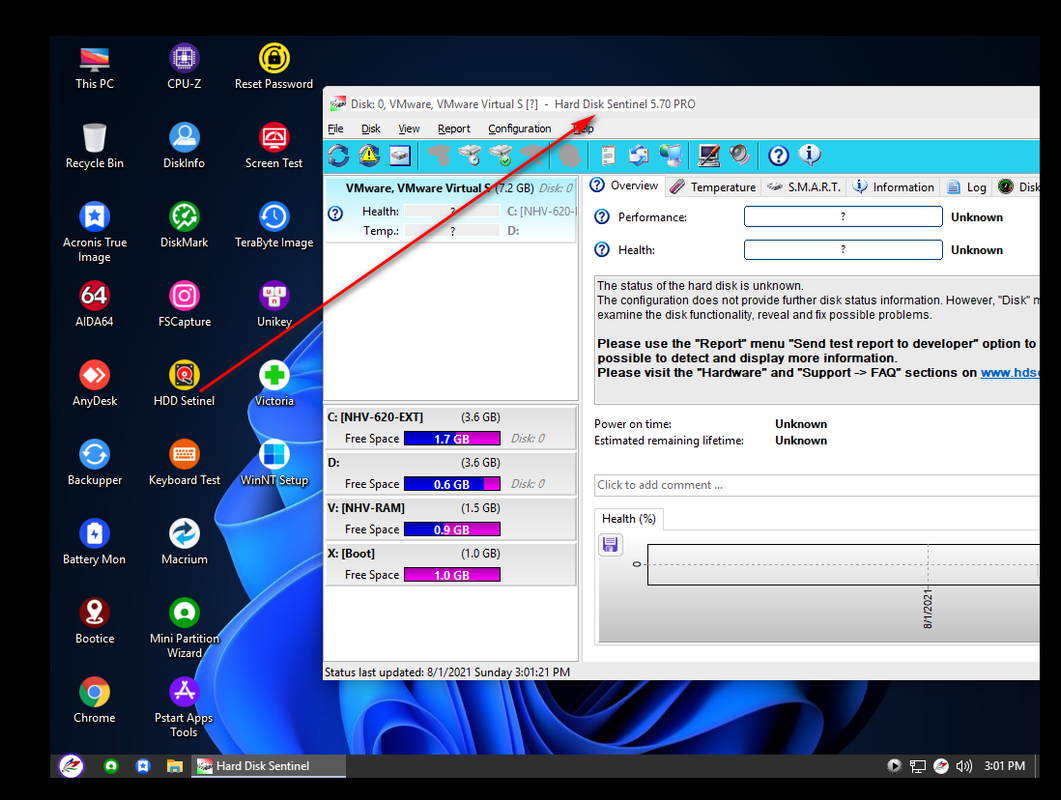Screen dimensions: 1061x800
Task: Select the VMware Virtual S disk entry
Action: pos(451,209)
